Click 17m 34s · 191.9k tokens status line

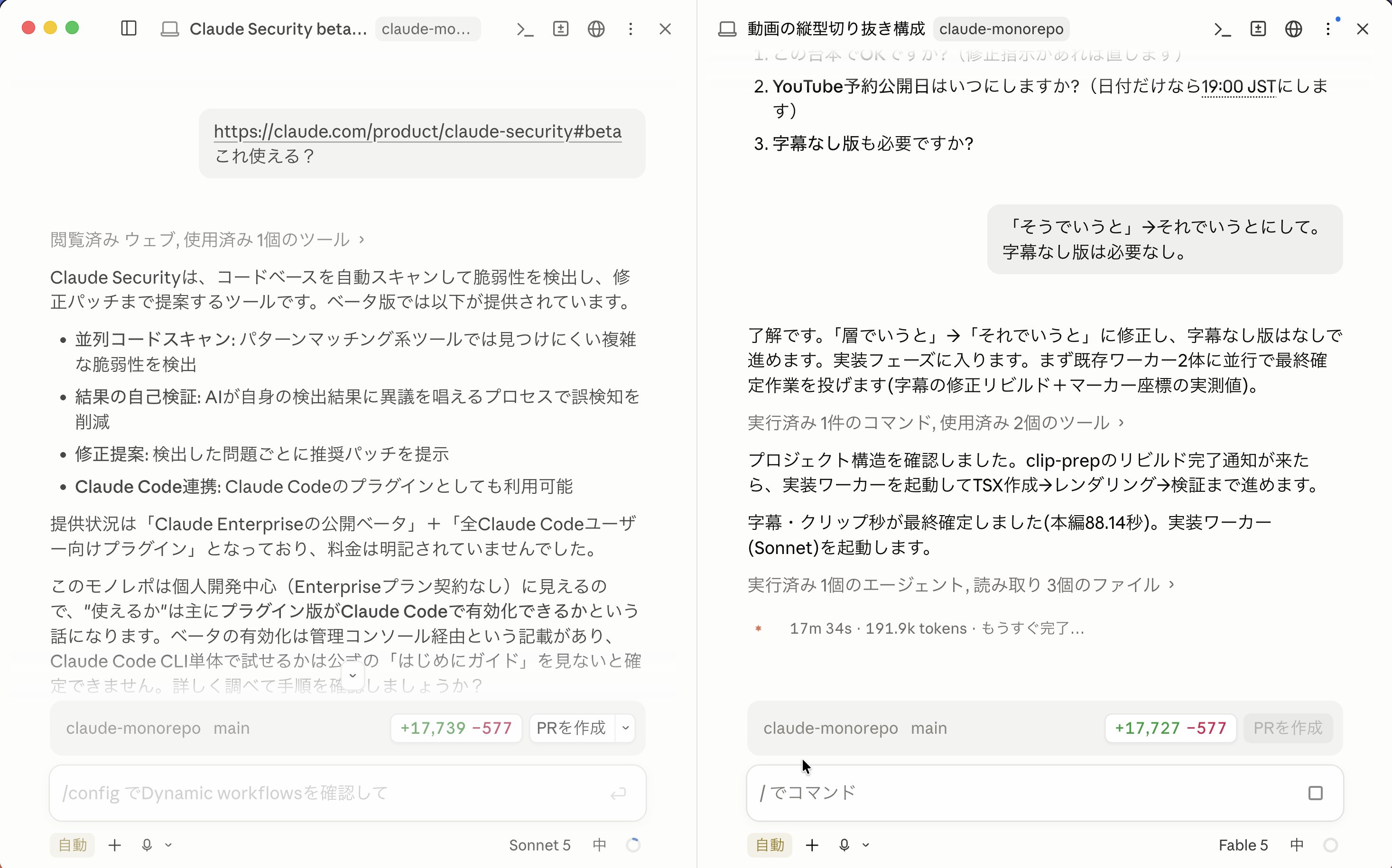point(937,628)
